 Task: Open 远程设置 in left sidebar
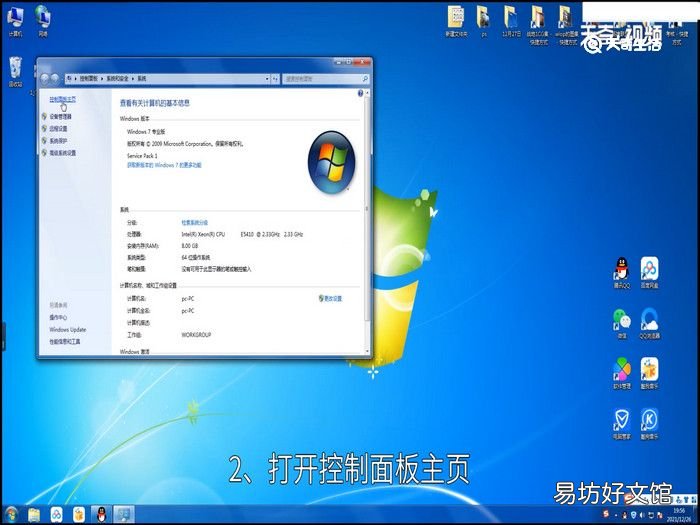[x=58, y=129]
